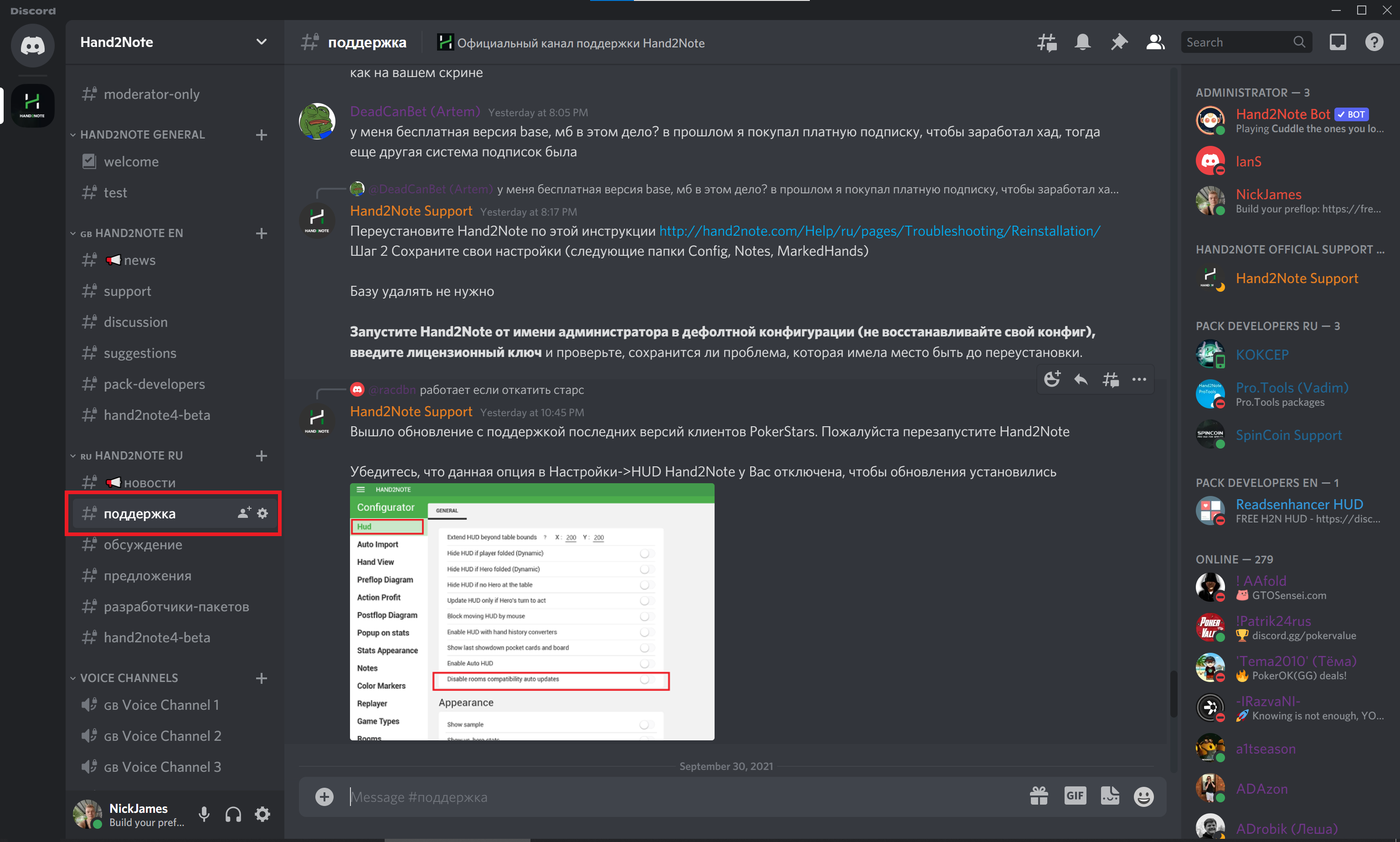Image resolution: width=1400 pixels, height=842 pixels.
Task: Open the Inbox icon
Action: 1338,42
